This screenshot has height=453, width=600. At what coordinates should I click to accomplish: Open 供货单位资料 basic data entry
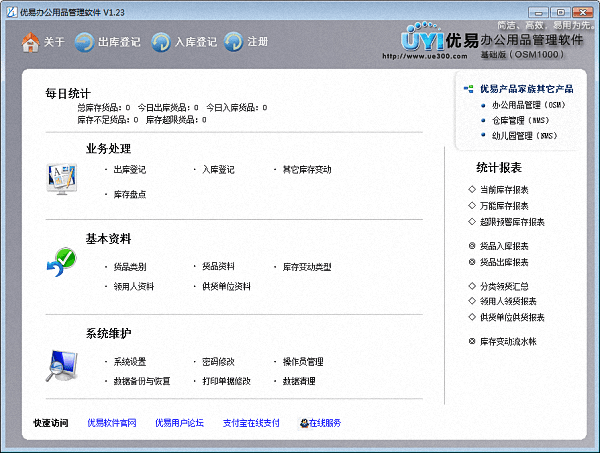click(226, 286)
